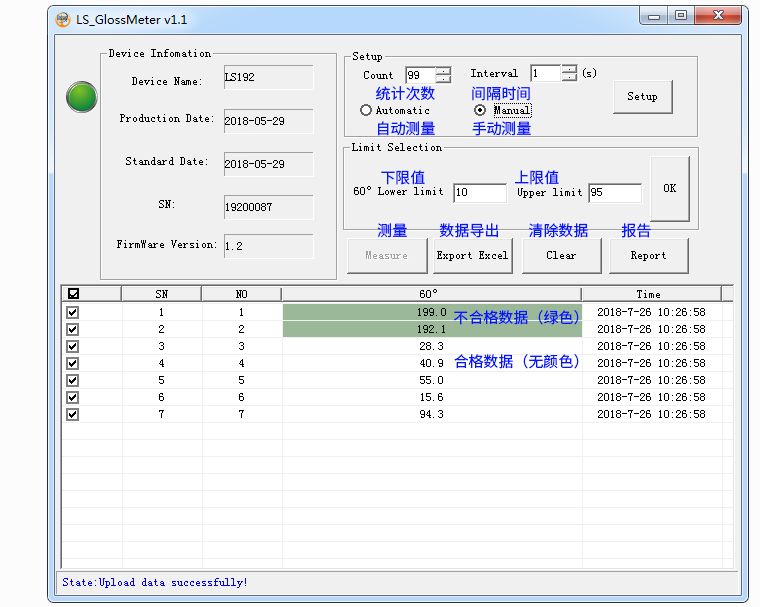Increase the Interval value with up arrow

pyautogui.click(x=569, y=69)
